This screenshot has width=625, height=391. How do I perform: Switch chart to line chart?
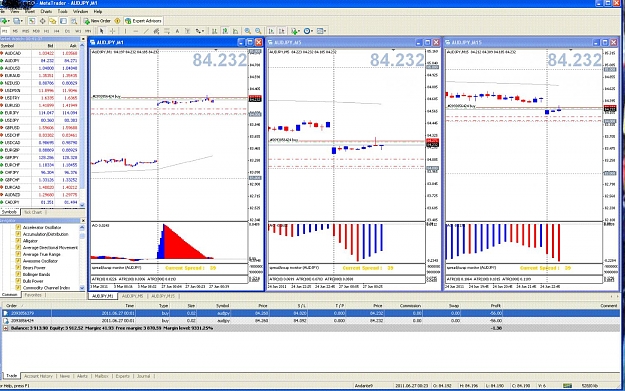tap(236, 31)
